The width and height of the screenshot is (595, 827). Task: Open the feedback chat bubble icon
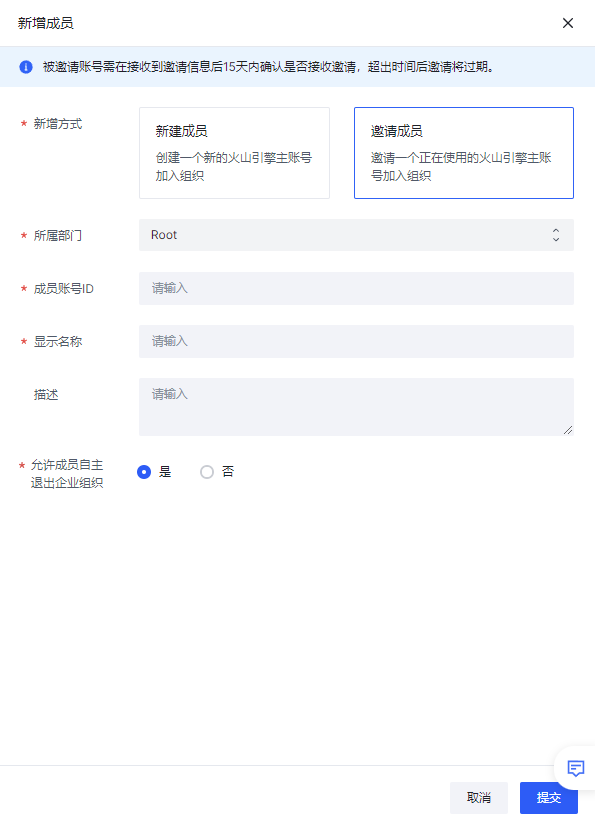[x=575, y=768]
